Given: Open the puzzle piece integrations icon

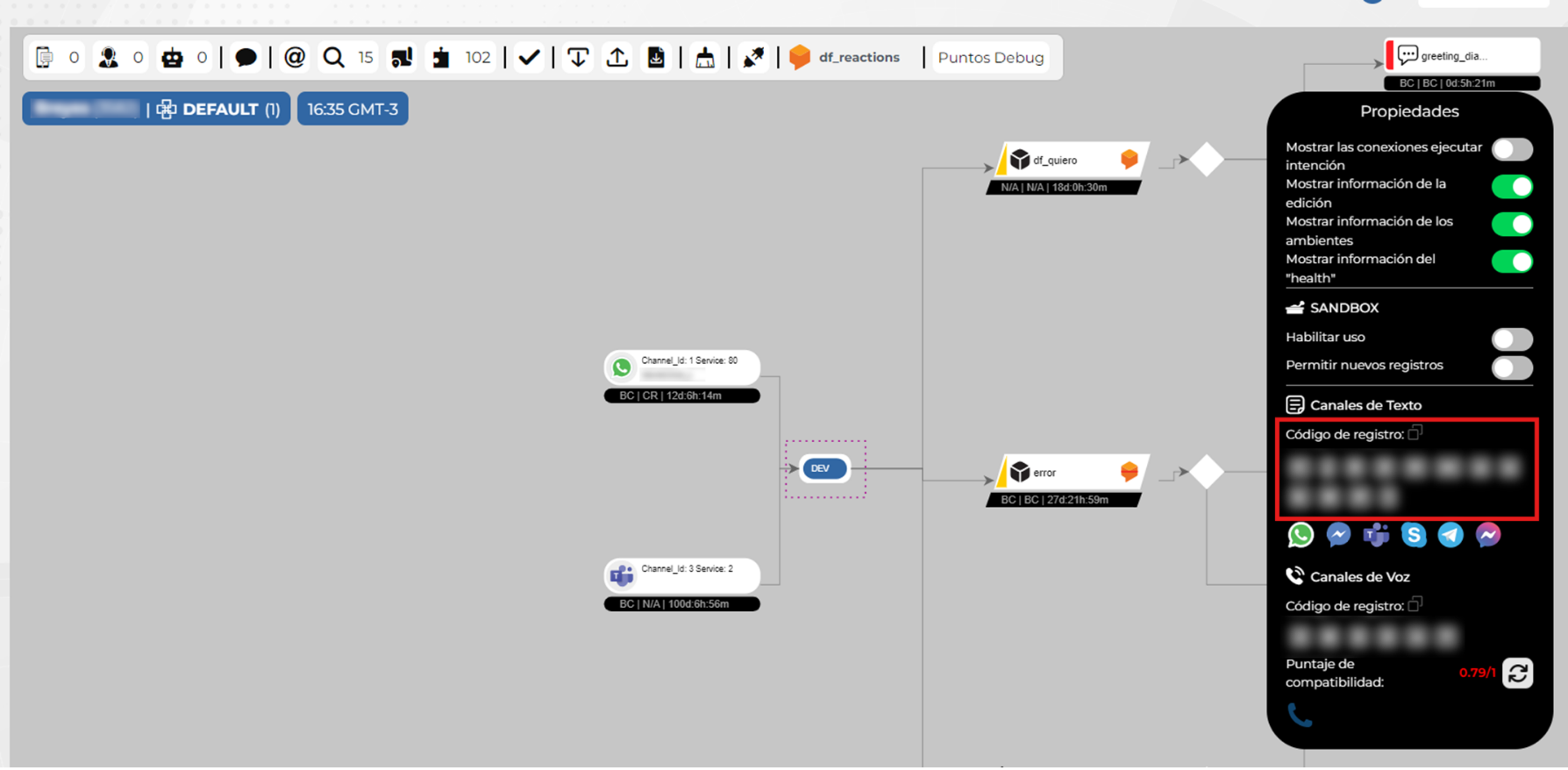Looking at the screenshot, I should (x=441, y=58).
